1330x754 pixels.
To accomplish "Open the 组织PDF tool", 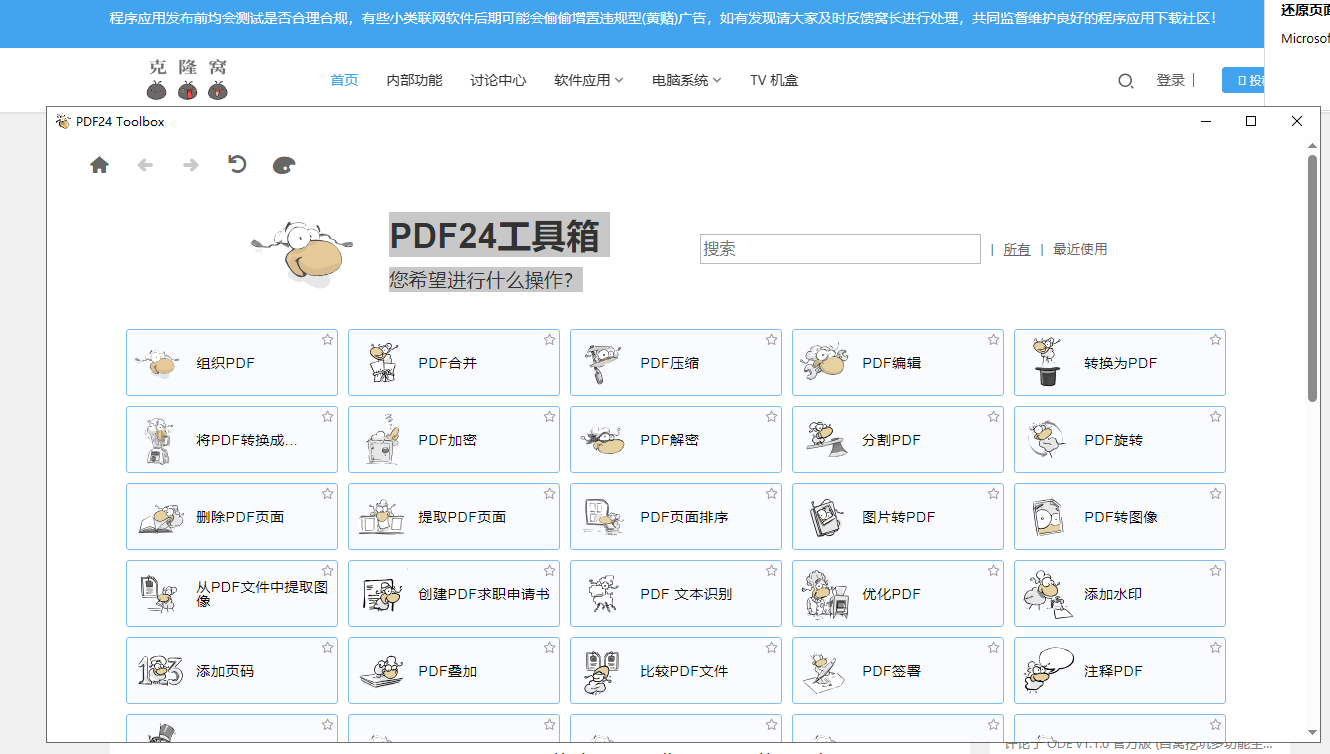I will (232, 363).
